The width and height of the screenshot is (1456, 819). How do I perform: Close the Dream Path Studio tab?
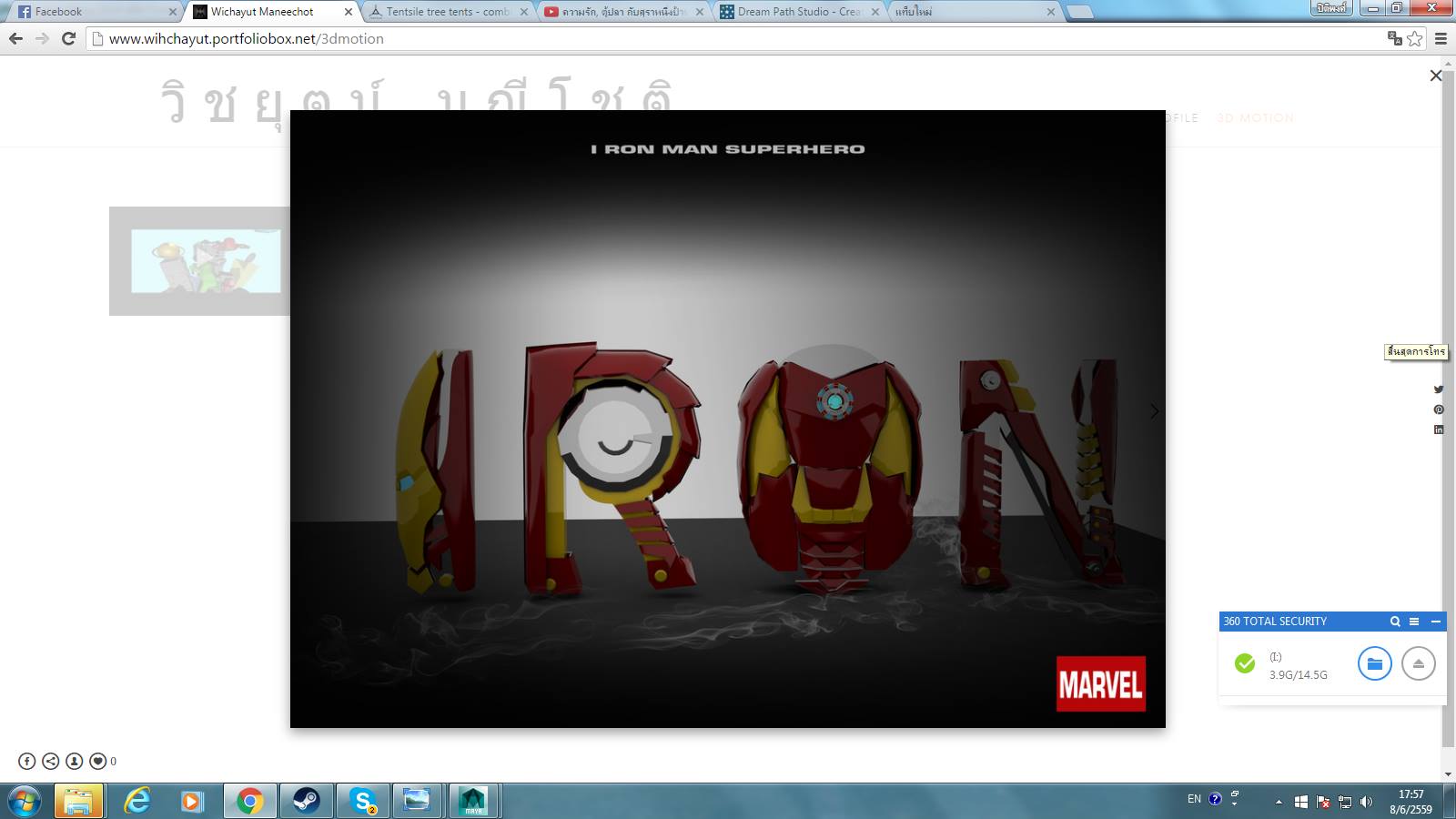tap(875, 12)
